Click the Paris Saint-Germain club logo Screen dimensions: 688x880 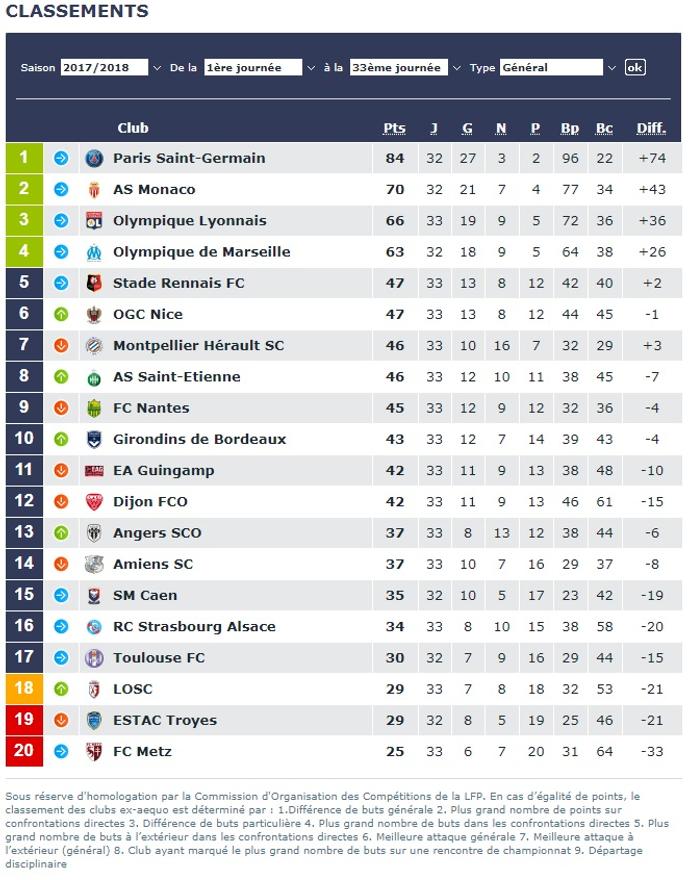coord(94,158)
